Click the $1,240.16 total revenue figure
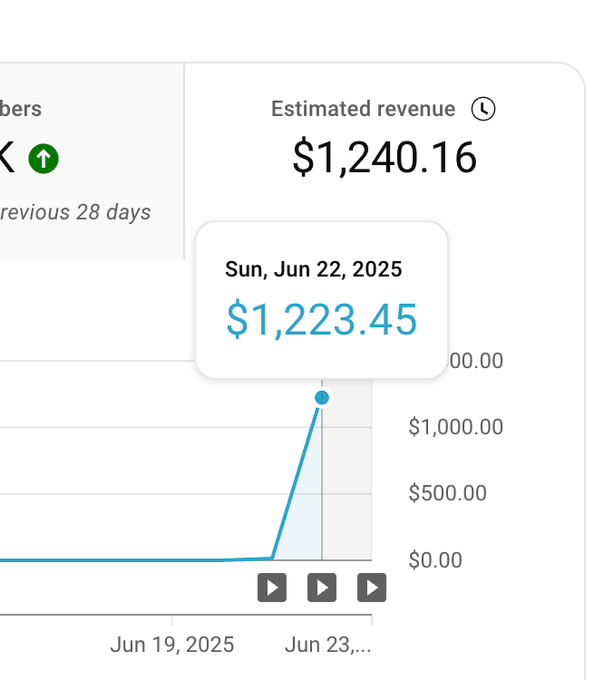Screen dimensions: 604x680 [384, 157]
